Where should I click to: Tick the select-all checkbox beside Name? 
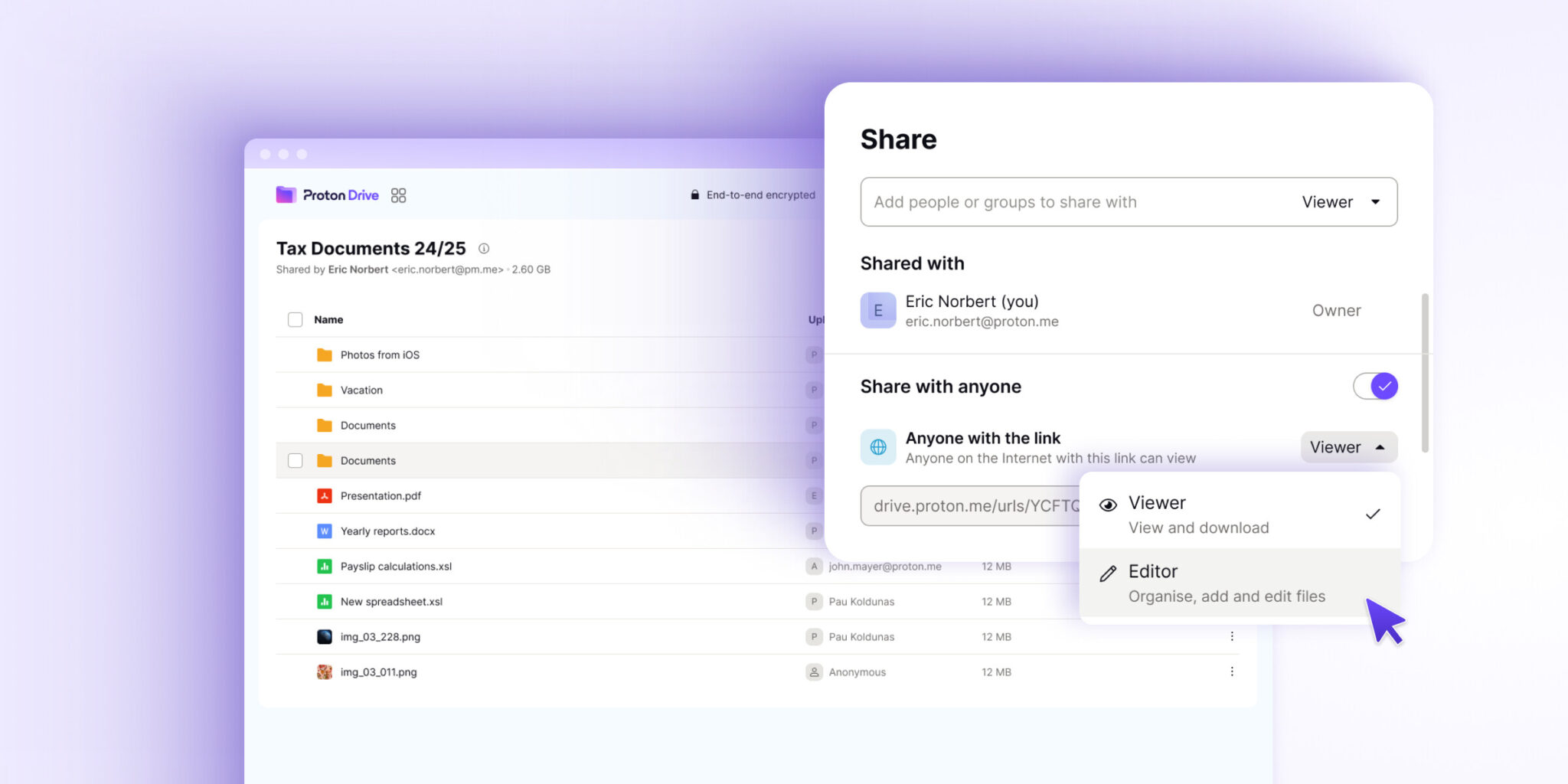(295, 320)
